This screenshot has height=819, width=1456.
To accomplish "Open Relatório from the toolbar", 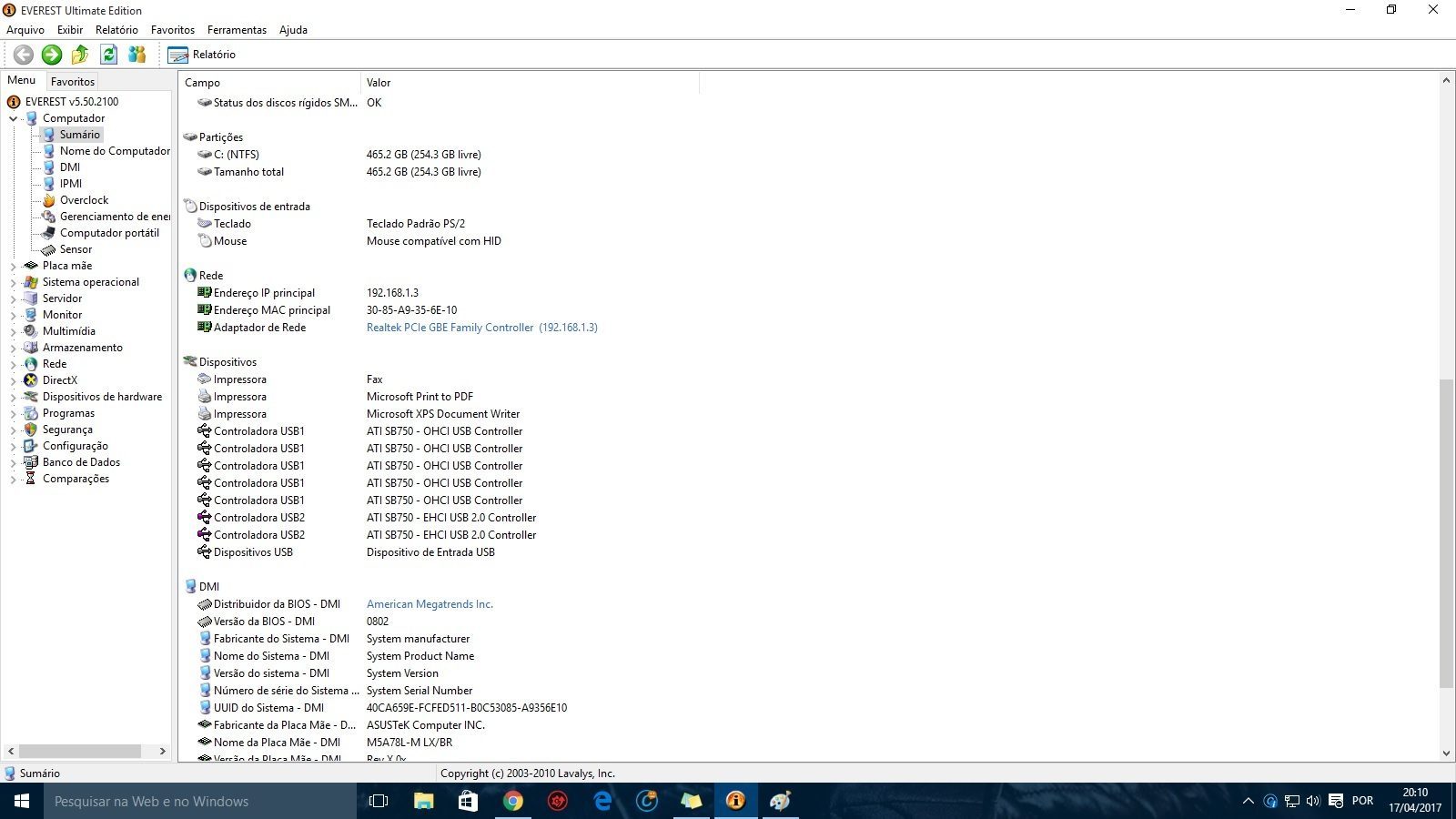I will pos(202,55).
